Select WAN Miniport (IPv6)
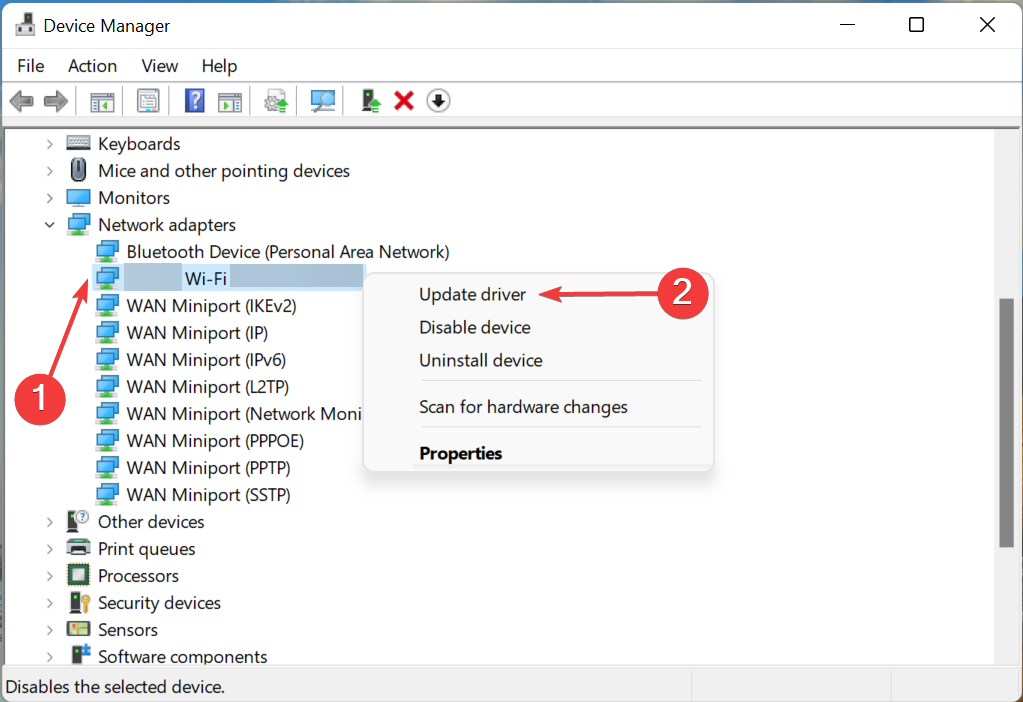1023x702 pixels. tap(206, 360)
